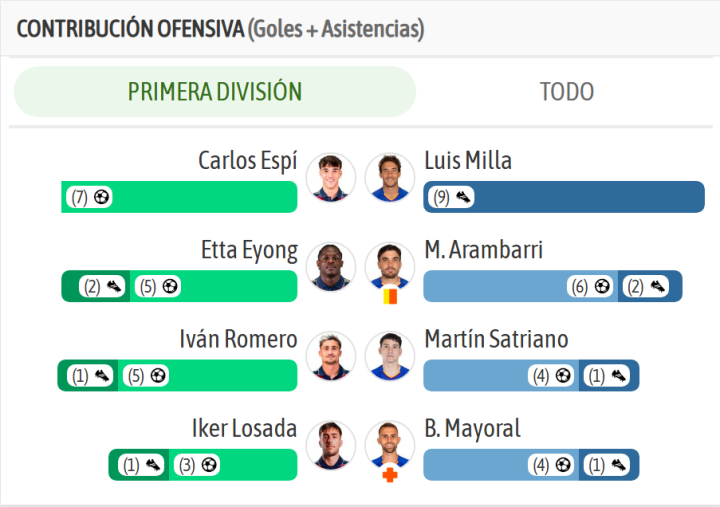Click the Carlos Espí name link
The width and height of the screenshot is (720, 507).
pyautogui.click(x=247, y=160)
